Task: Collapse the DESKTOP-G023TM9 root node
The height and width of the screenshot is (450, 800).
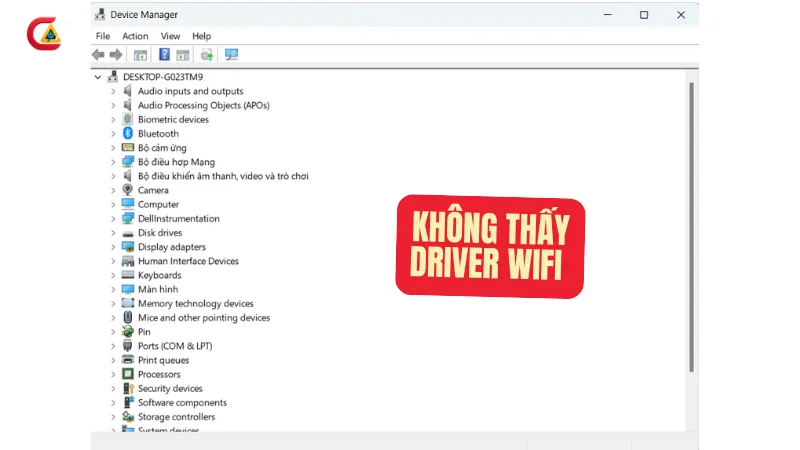Action: [x=97, y=77]
